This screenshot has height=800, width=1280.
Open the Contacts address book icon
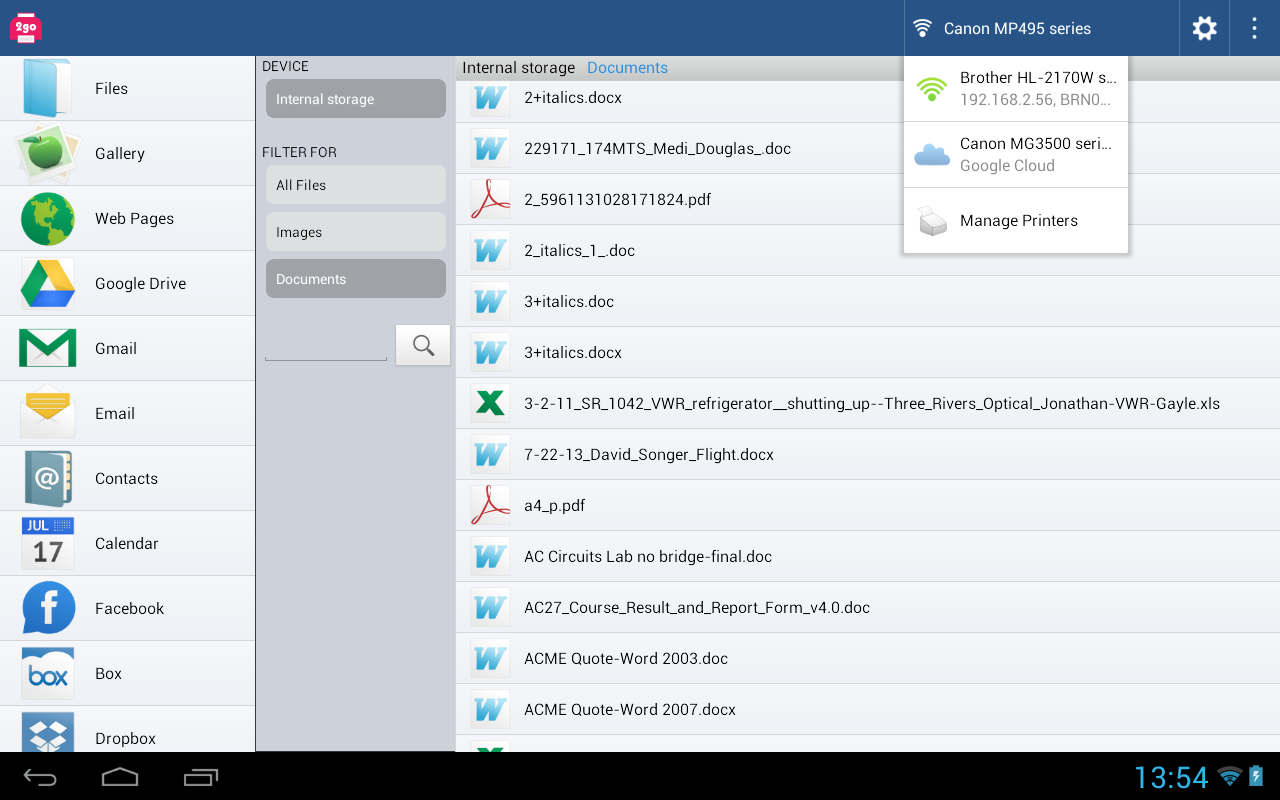click(x=47, y=478)
